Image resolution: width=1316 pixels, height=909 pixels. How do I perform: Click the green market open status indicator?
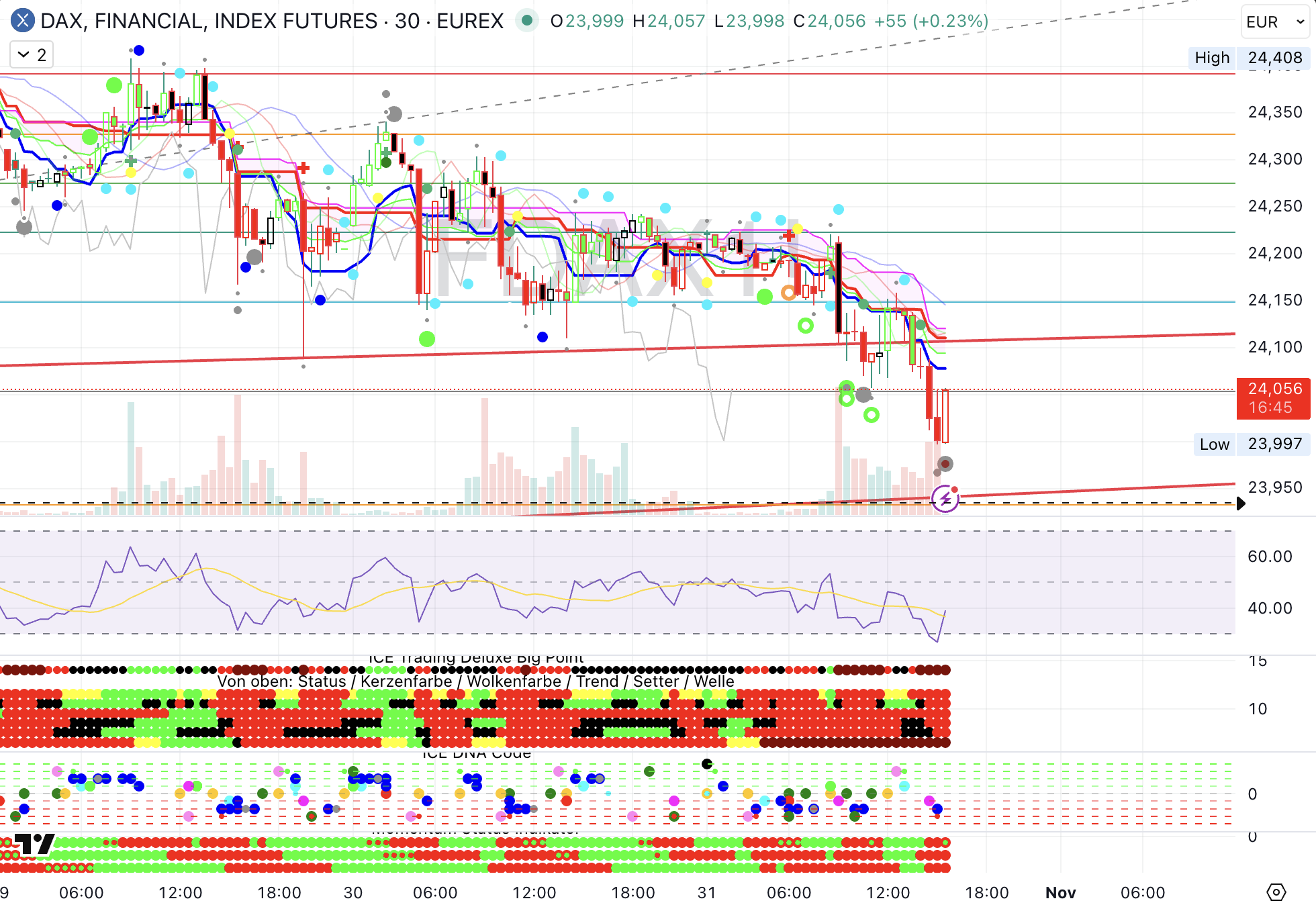pyautogui.click(x=527, y=21)
